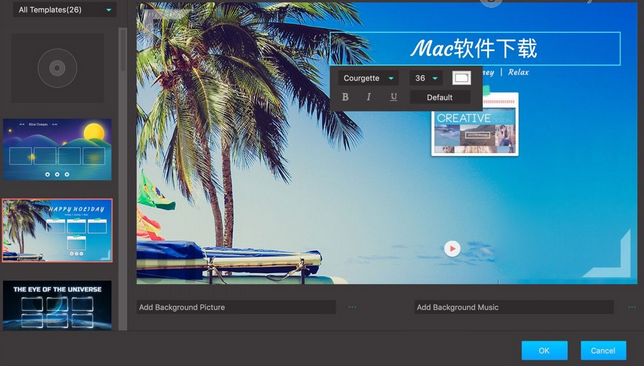
Task: Click the red play button on preview
Action: pos(452,249)
